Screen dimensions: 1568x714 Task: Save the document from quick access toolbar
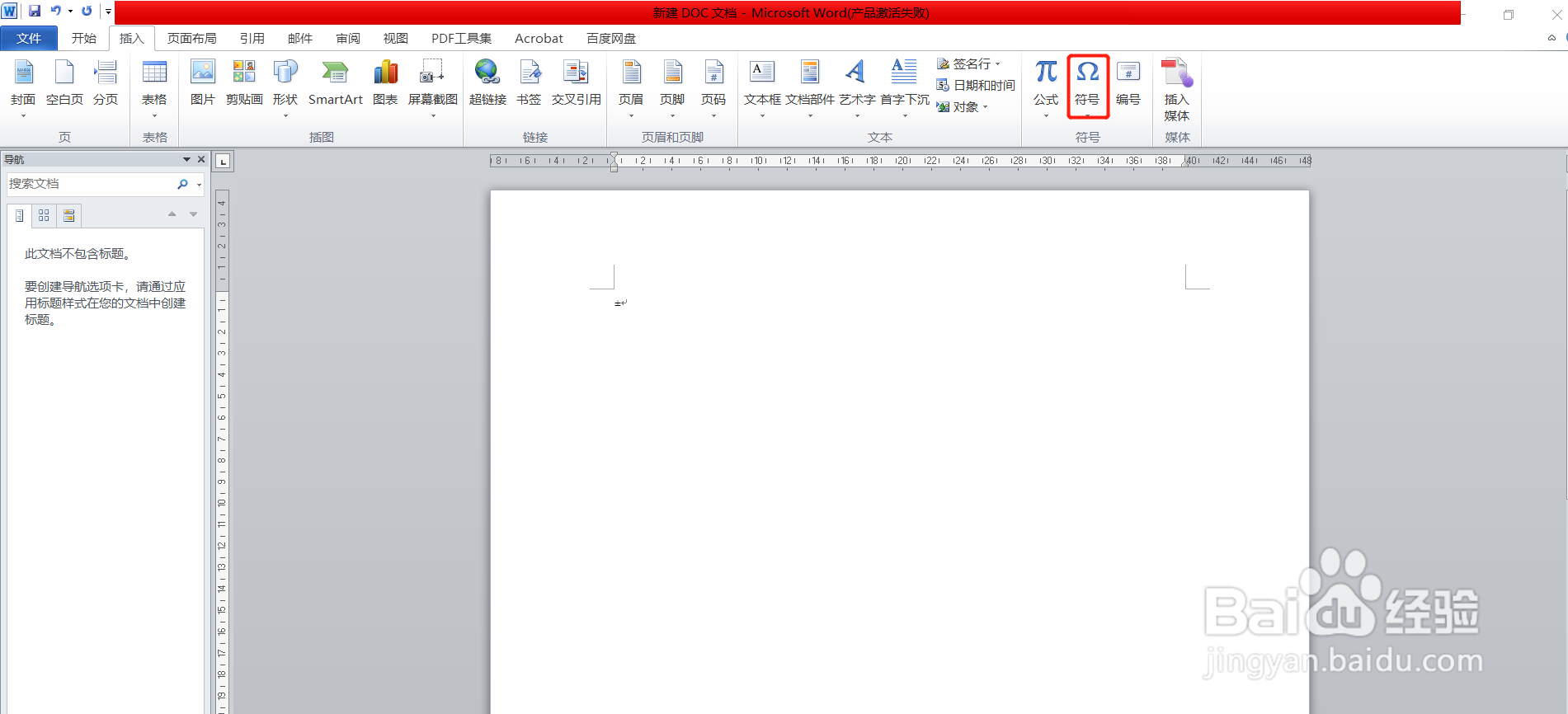click(35, 12)
